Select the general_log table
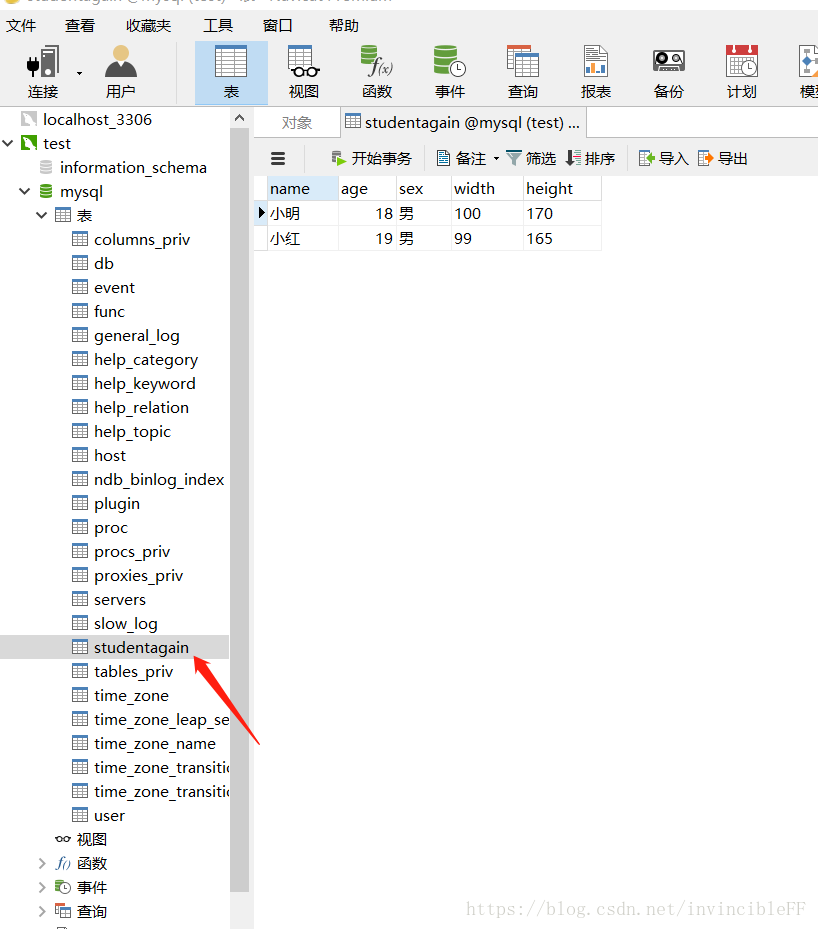Viewport: 818px width, 929px height. coord(137,335)
